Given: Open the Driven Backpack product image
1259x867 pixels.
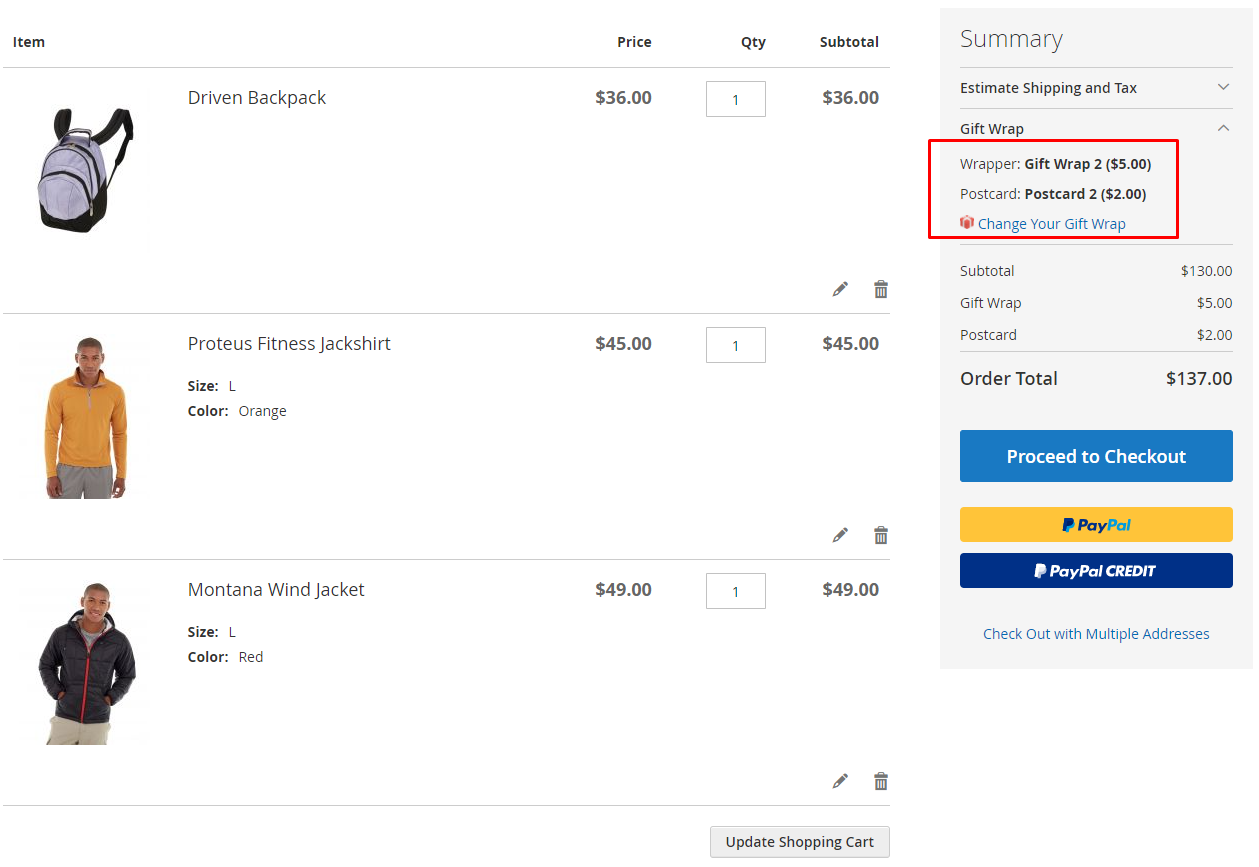Looking at the screenshot, I should (86, 169).
